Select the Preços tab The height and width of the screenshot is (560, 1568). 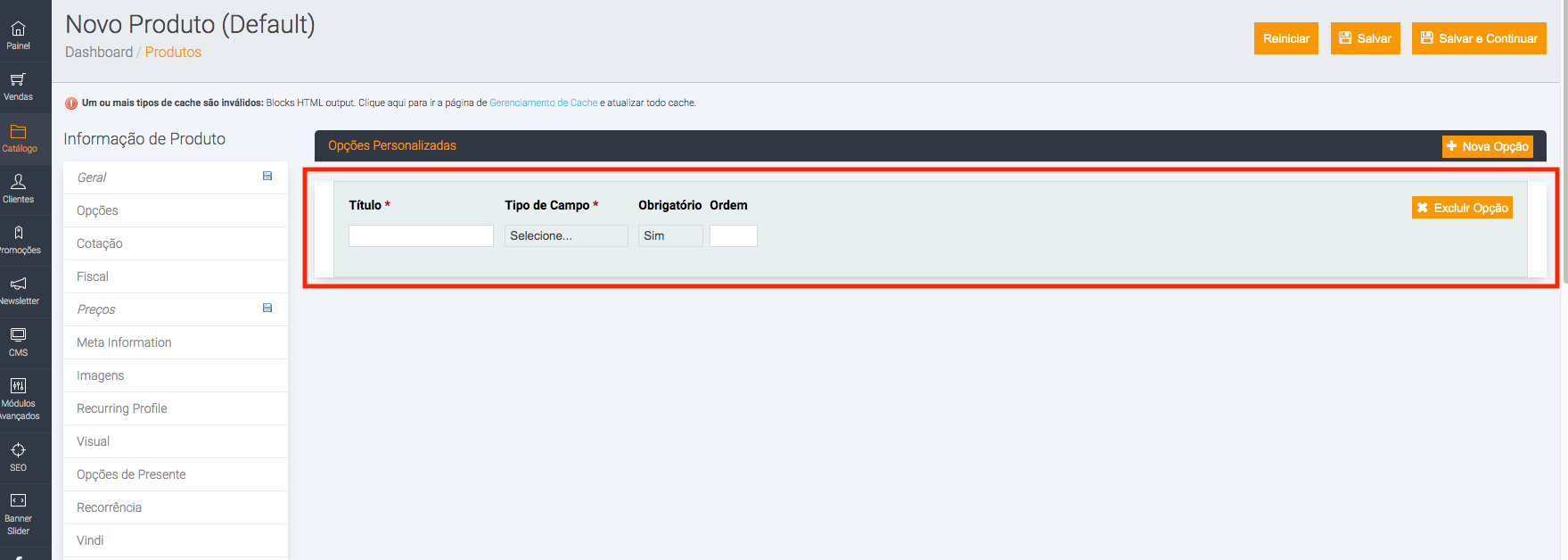176,309
